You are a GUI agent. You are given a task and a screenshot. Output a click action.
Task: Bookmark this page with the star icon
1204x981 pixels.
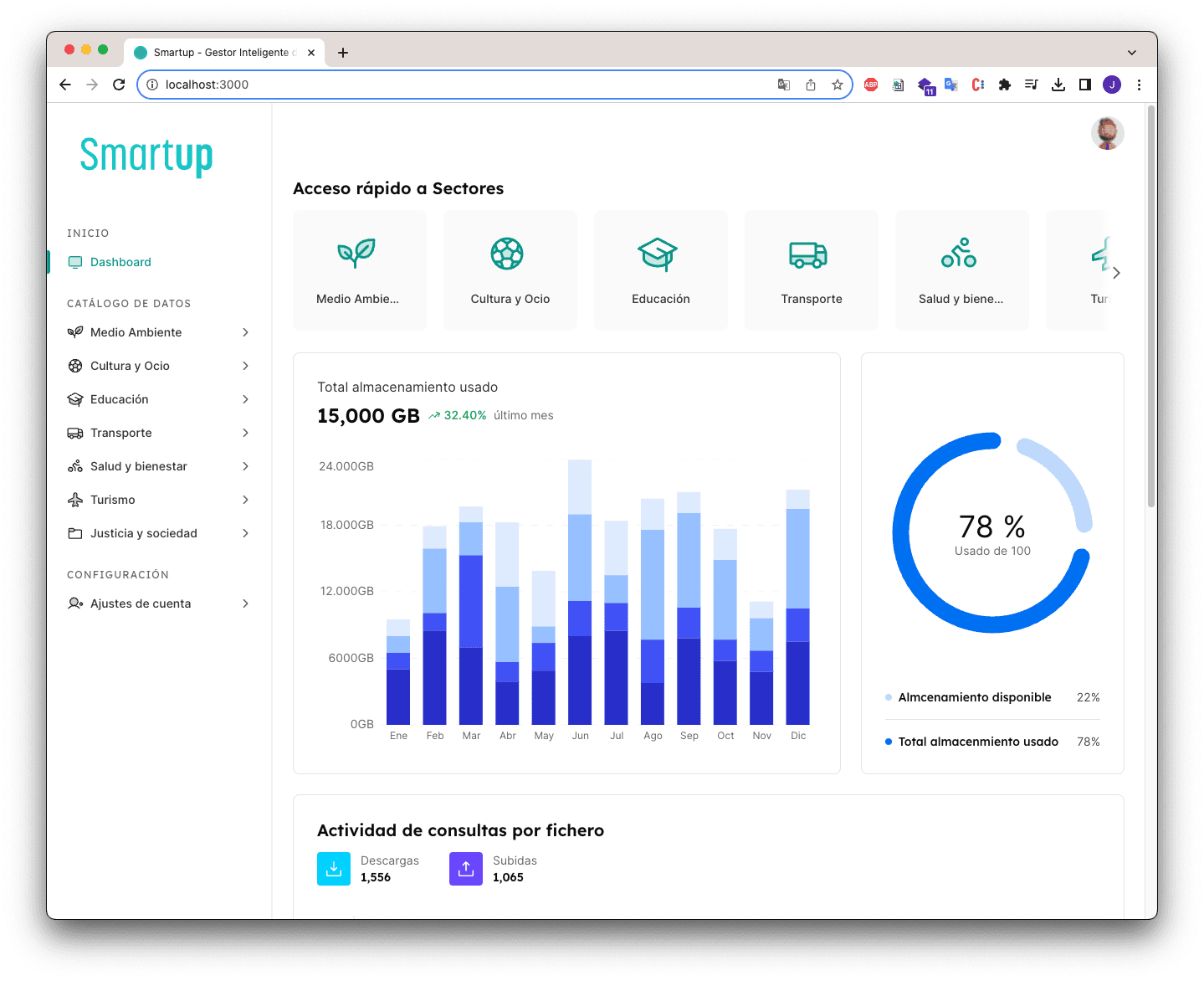click(837, 85)
